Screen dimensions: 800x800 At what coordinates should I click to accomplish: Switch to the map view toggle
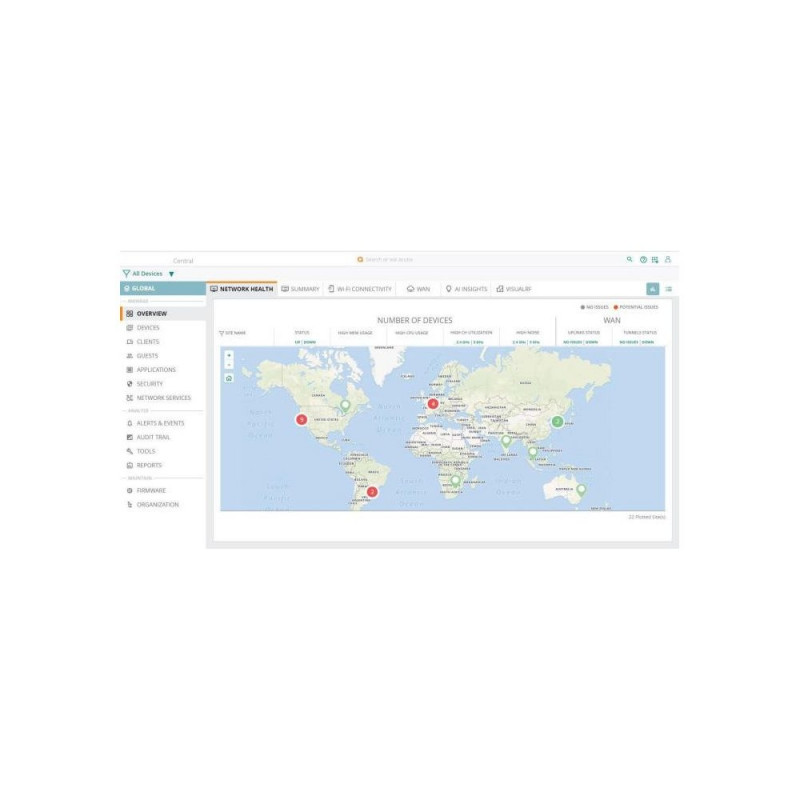tap(652, 289)
